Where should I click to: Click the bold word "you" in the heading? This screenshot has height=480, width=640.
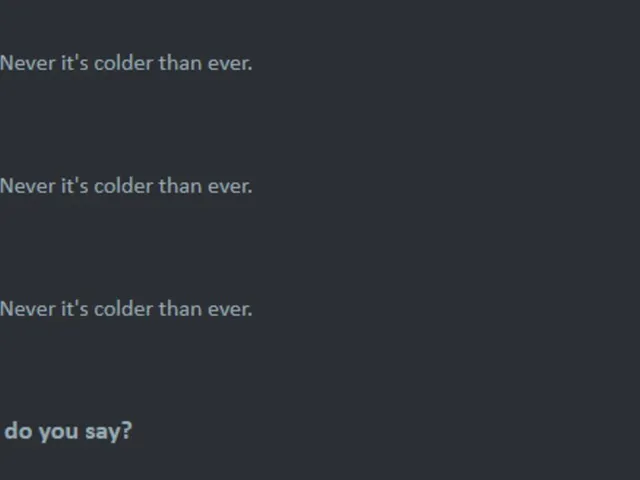click(x=58, y=433)
